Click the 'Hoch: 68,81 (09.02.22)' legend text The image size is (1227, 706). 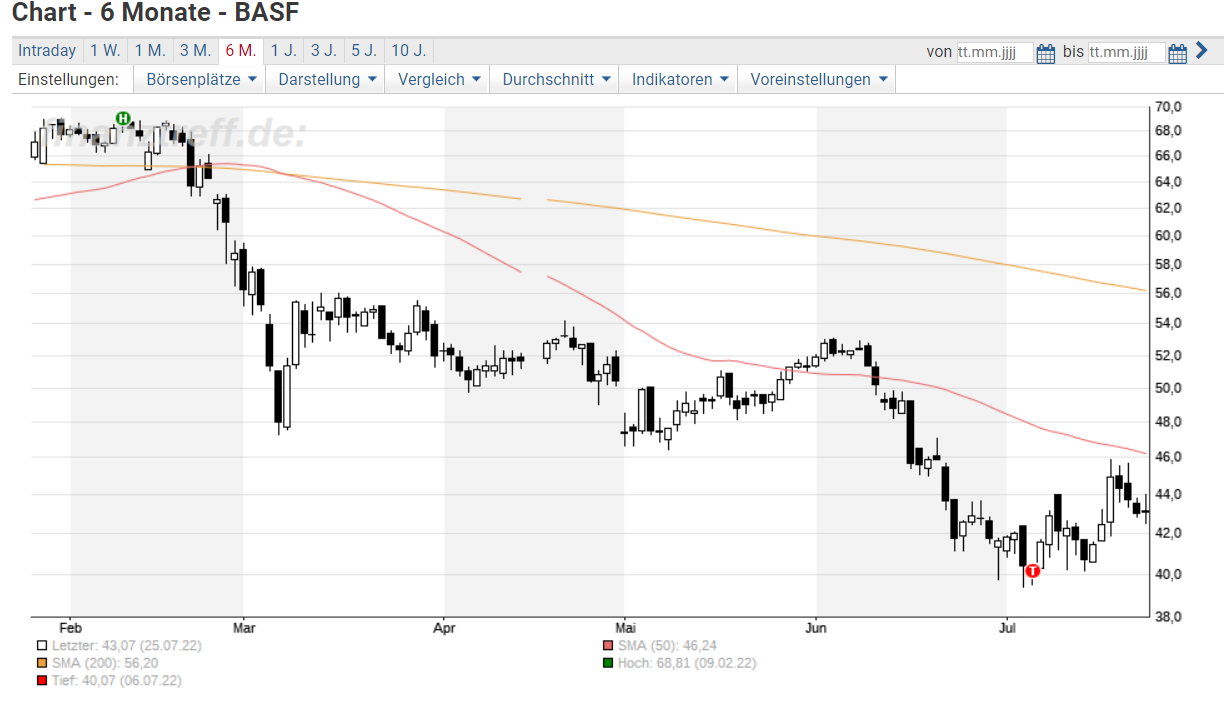coord(687,663)
